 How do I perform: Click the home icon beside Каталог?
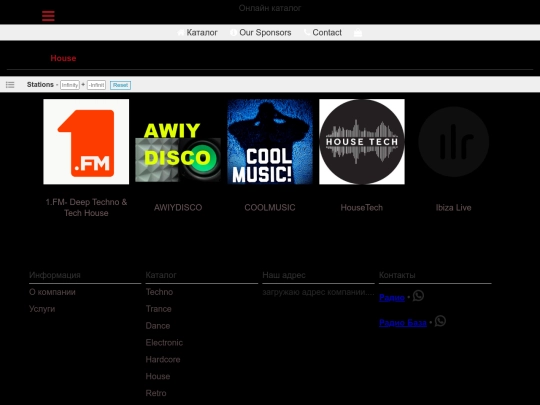181,32
